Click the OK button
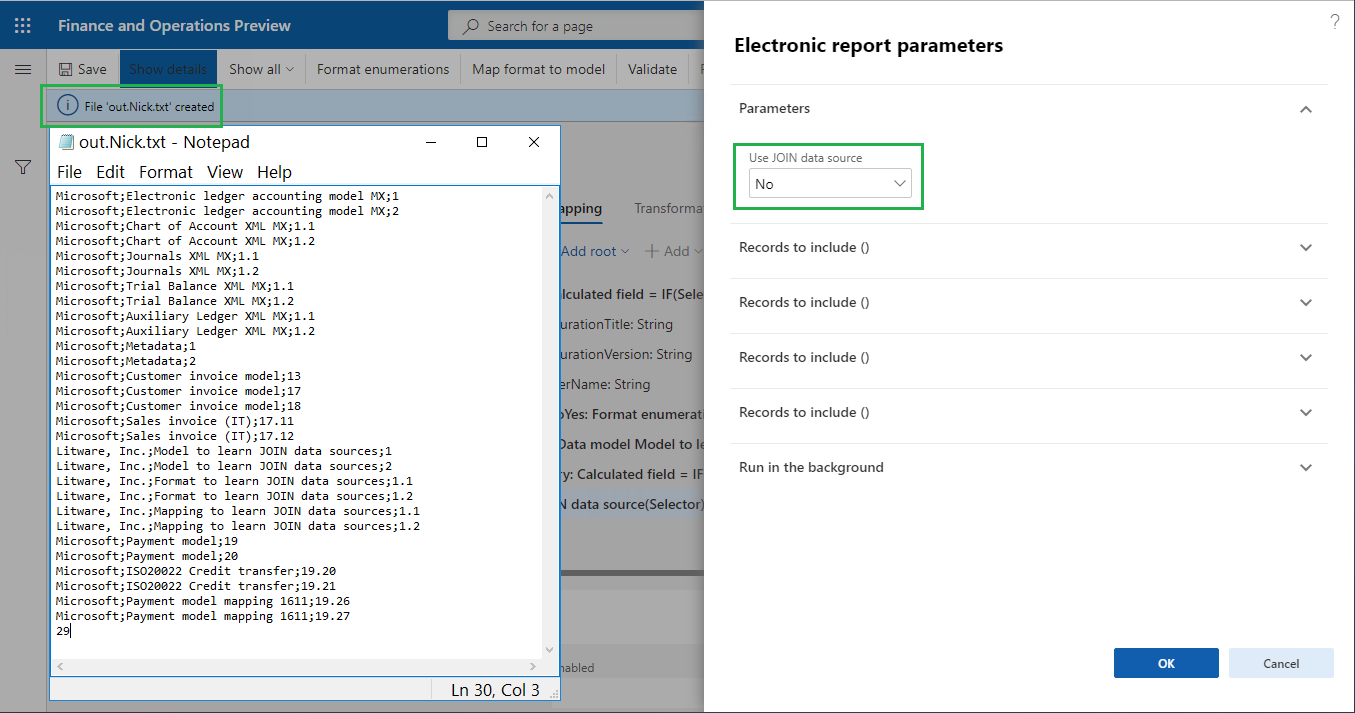The width and height of the screenshot is (1355, 713). 1166,663
